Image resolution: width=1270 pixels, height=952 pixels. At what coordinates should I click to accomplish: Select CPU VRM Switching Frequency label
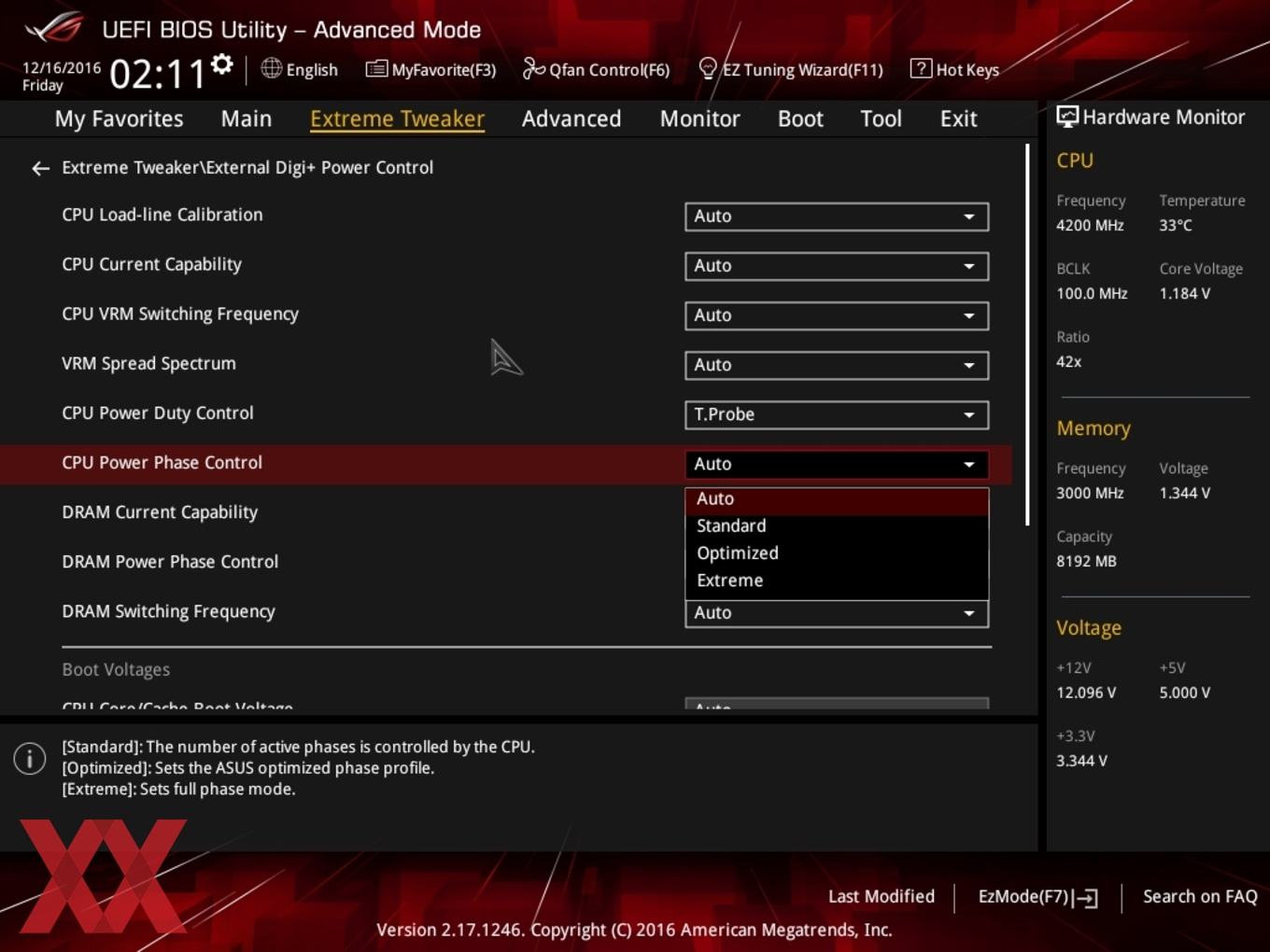point(180,314)
